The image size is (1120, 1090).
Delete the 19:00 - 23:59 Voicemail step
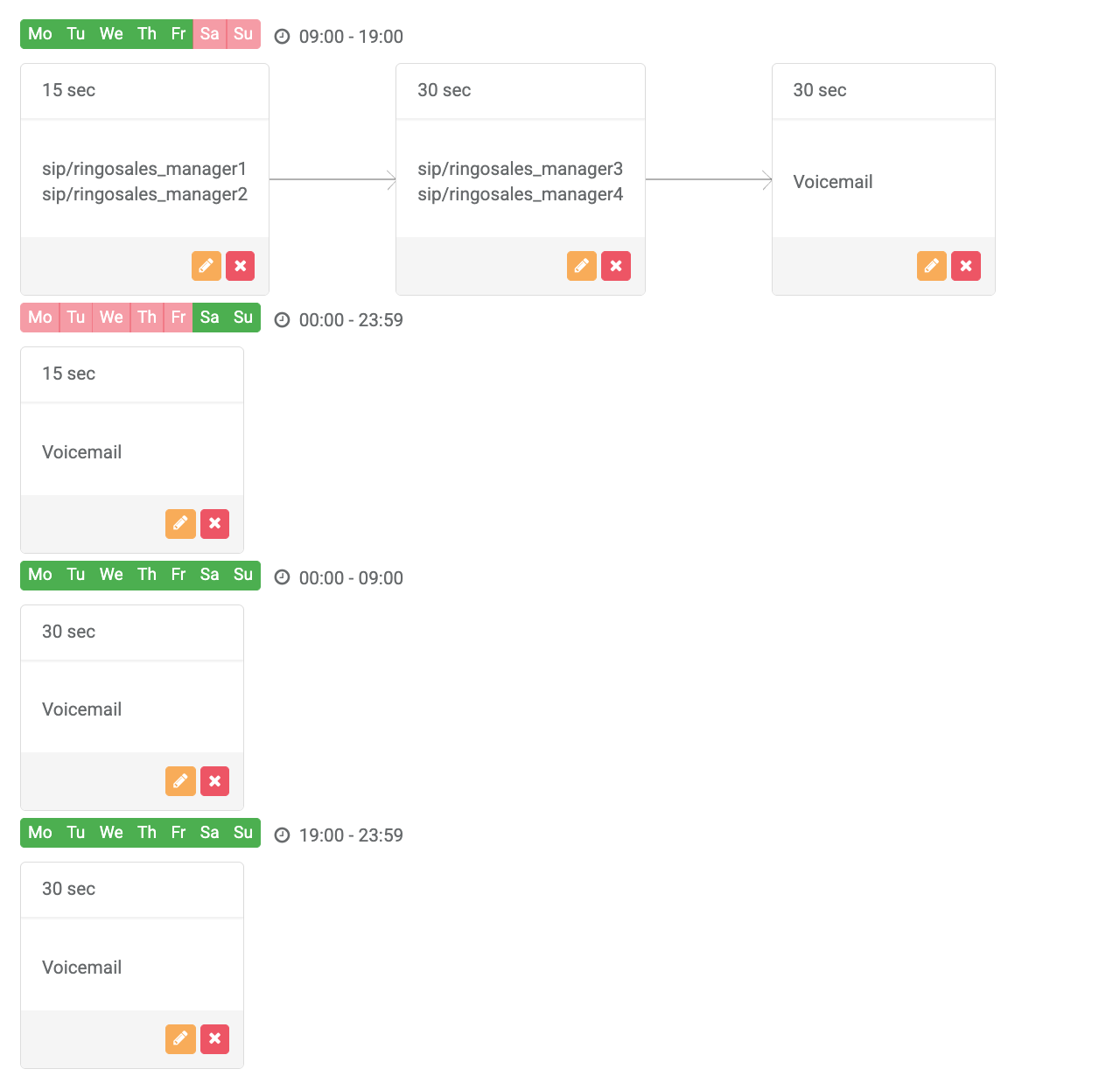[214, 1039]
